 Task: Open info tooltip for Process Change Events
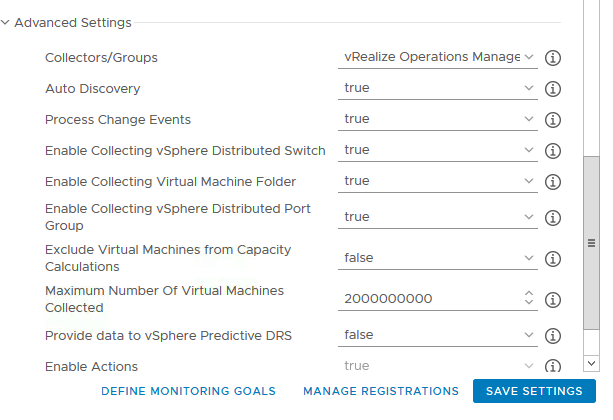point(553,120)
